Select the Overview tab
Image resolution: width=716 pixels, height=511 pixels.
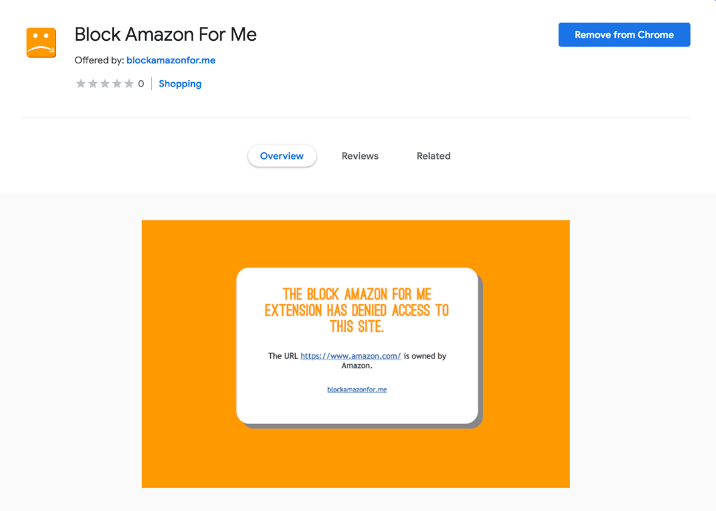(x=282, y=156)
